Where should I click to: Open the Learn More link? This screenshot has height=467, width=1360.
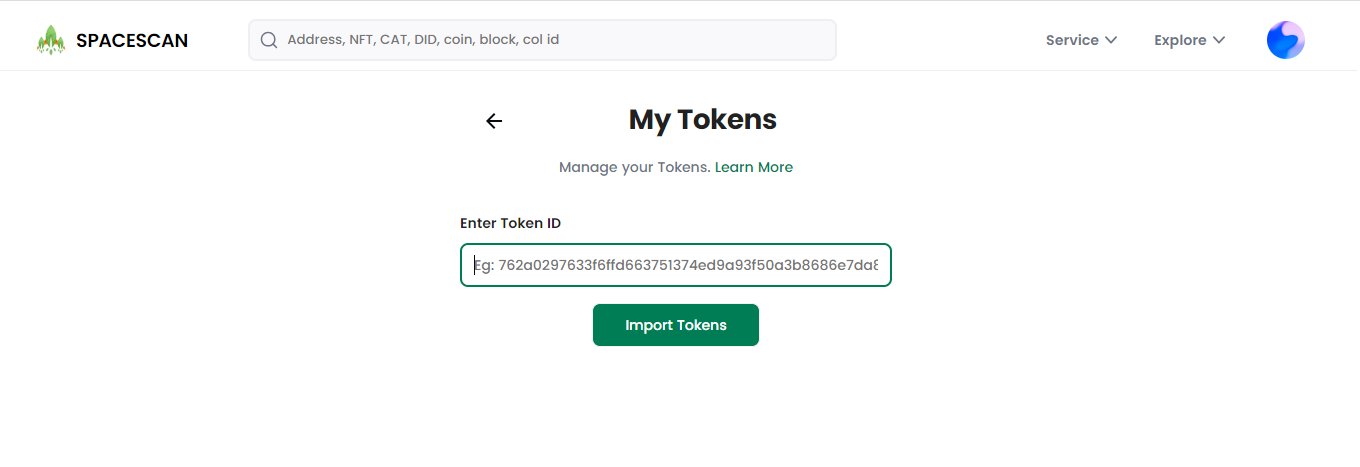pyautogui.click(x=754, y=167)
